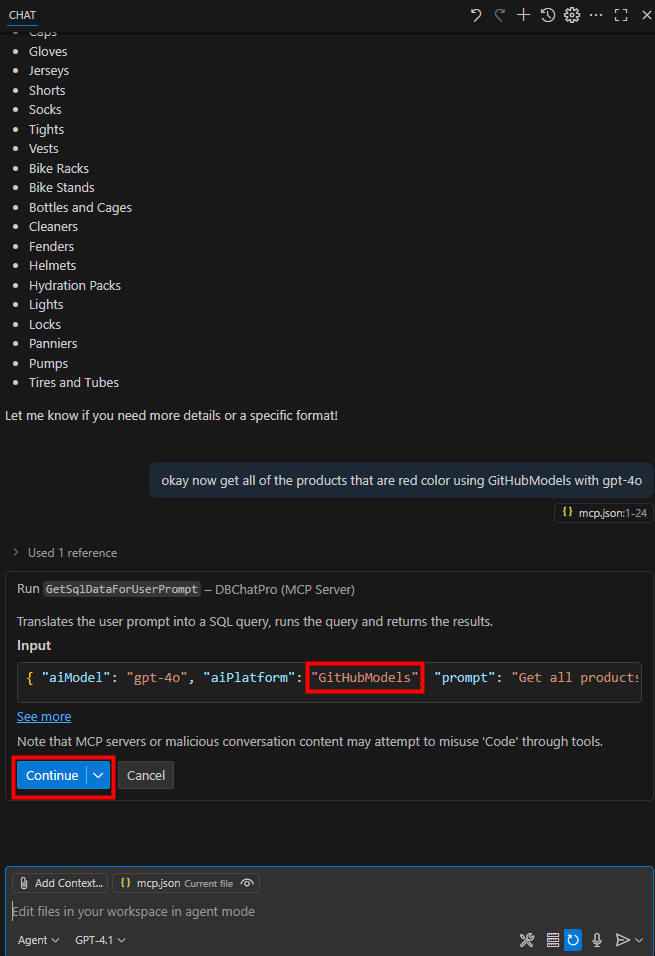
Task: Click the Tires and Tubes list item
Action: [x=74, y=383]
